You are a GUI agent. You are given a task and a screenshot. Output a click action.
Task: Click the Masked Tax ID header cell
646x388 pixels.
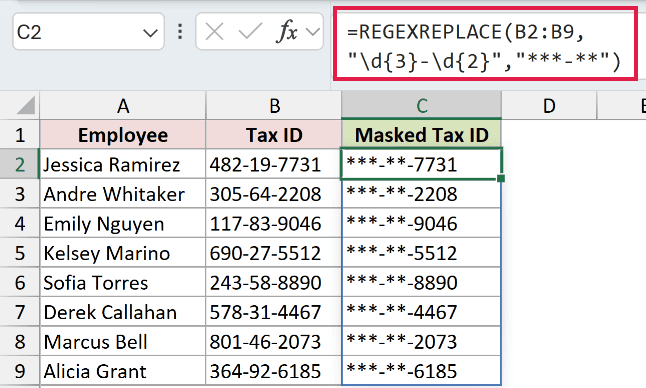click(x=421, y=135)
